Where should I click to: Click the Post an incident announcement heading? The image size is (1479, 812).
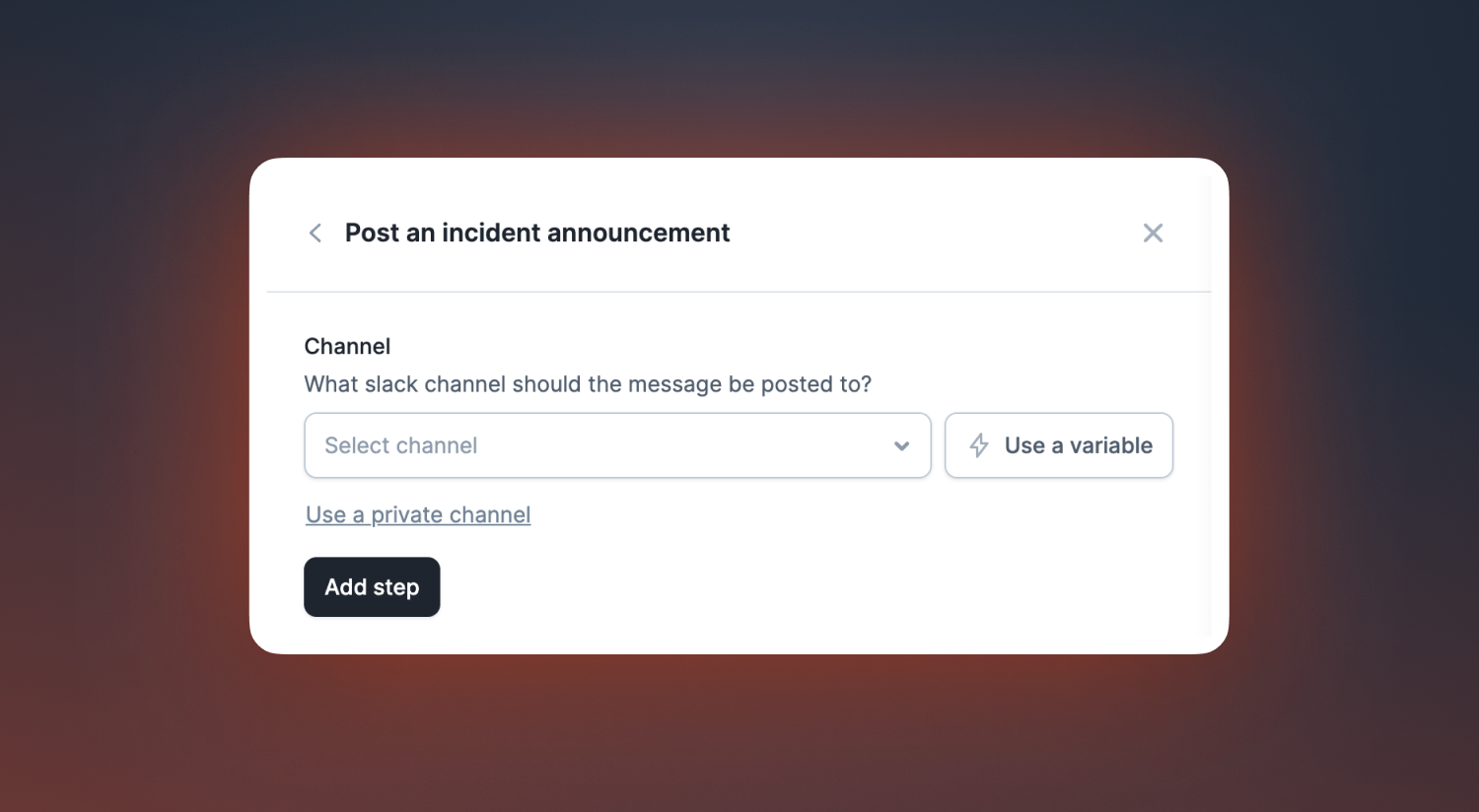tap(537, 234)
